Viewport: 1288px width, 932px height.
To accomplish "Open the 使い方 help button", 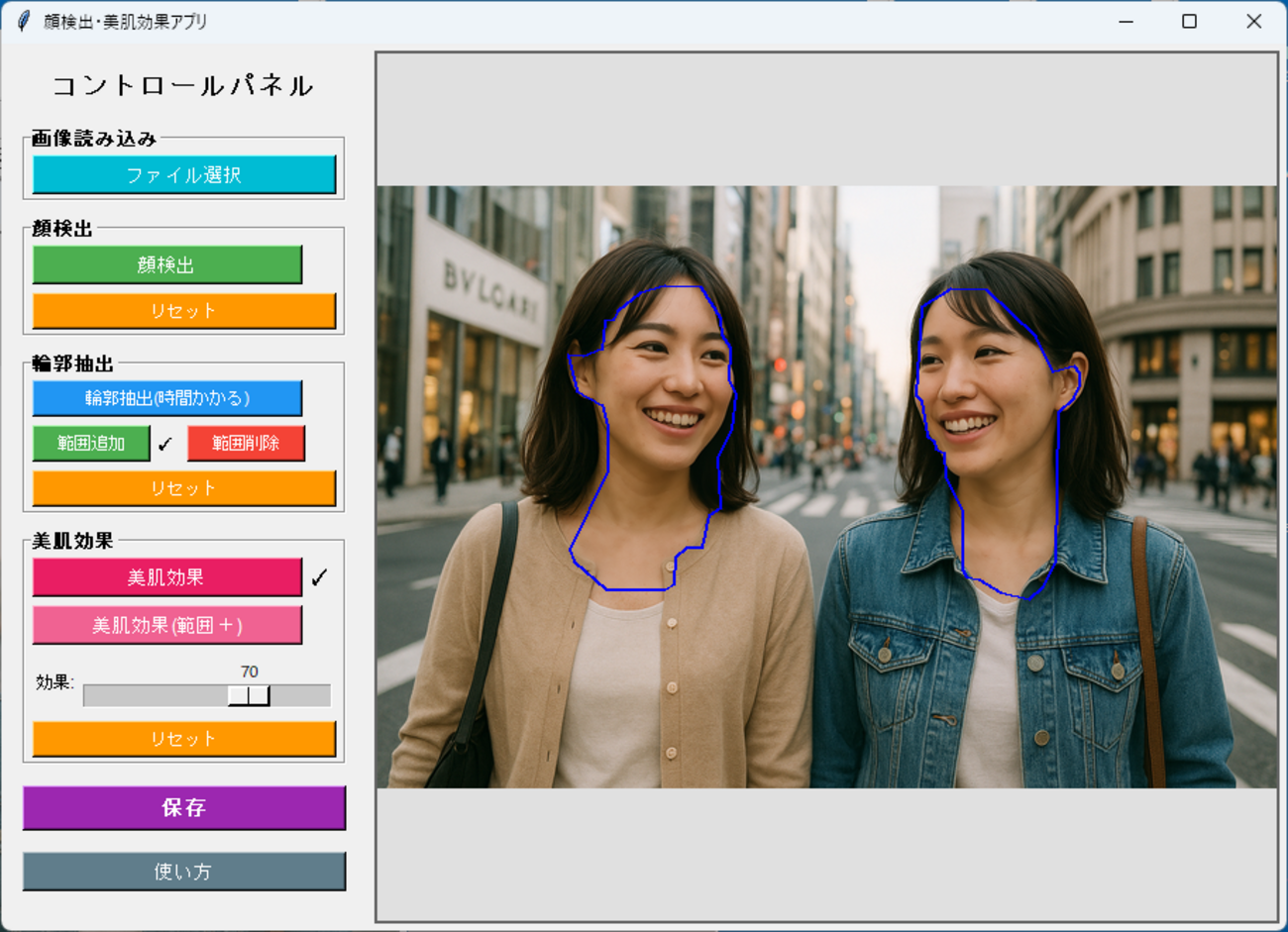I will tap(184, 872).
